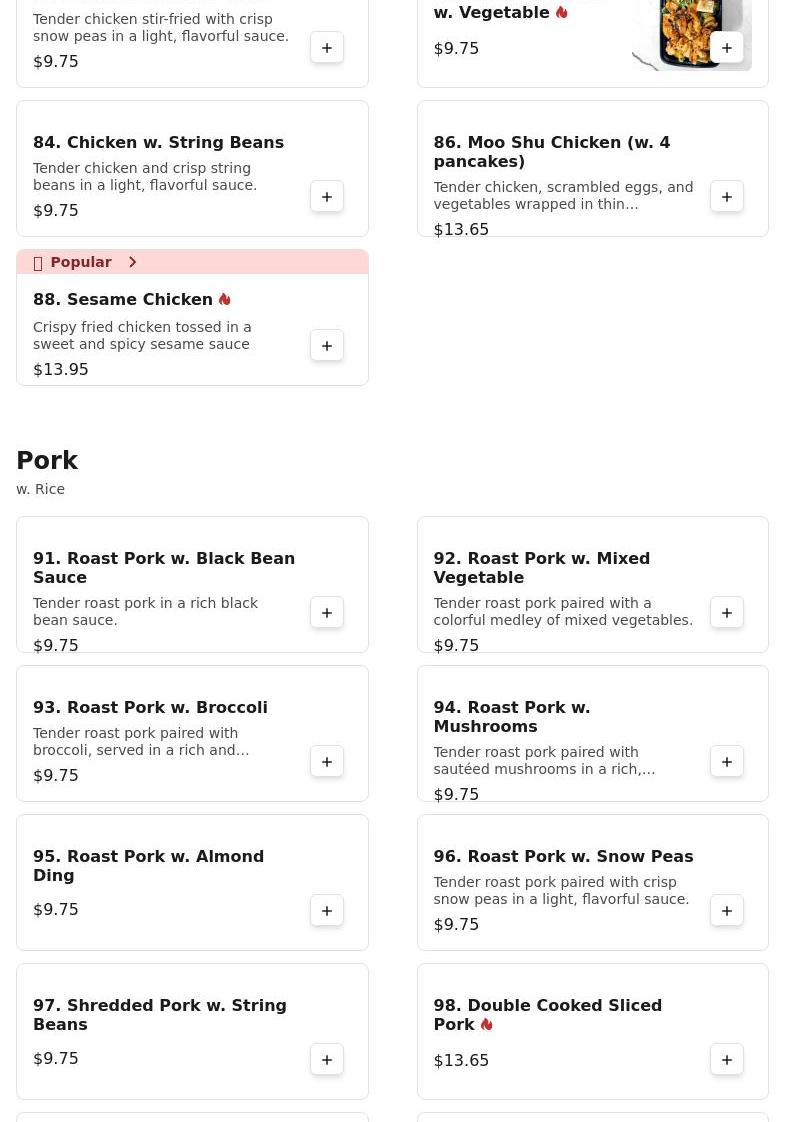Expand the Popular badge chevron
Screen dimensions: 785x1122
tap(132, 262)
